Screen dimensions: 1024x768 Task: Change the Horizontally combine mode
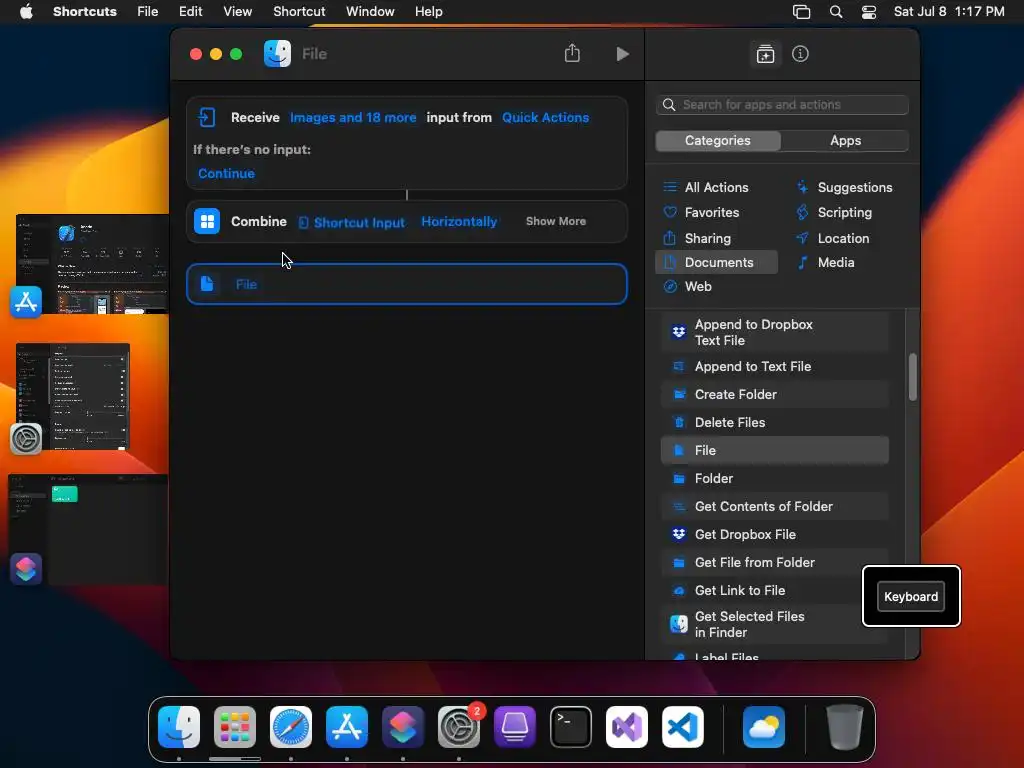click(x=459, y=221)
